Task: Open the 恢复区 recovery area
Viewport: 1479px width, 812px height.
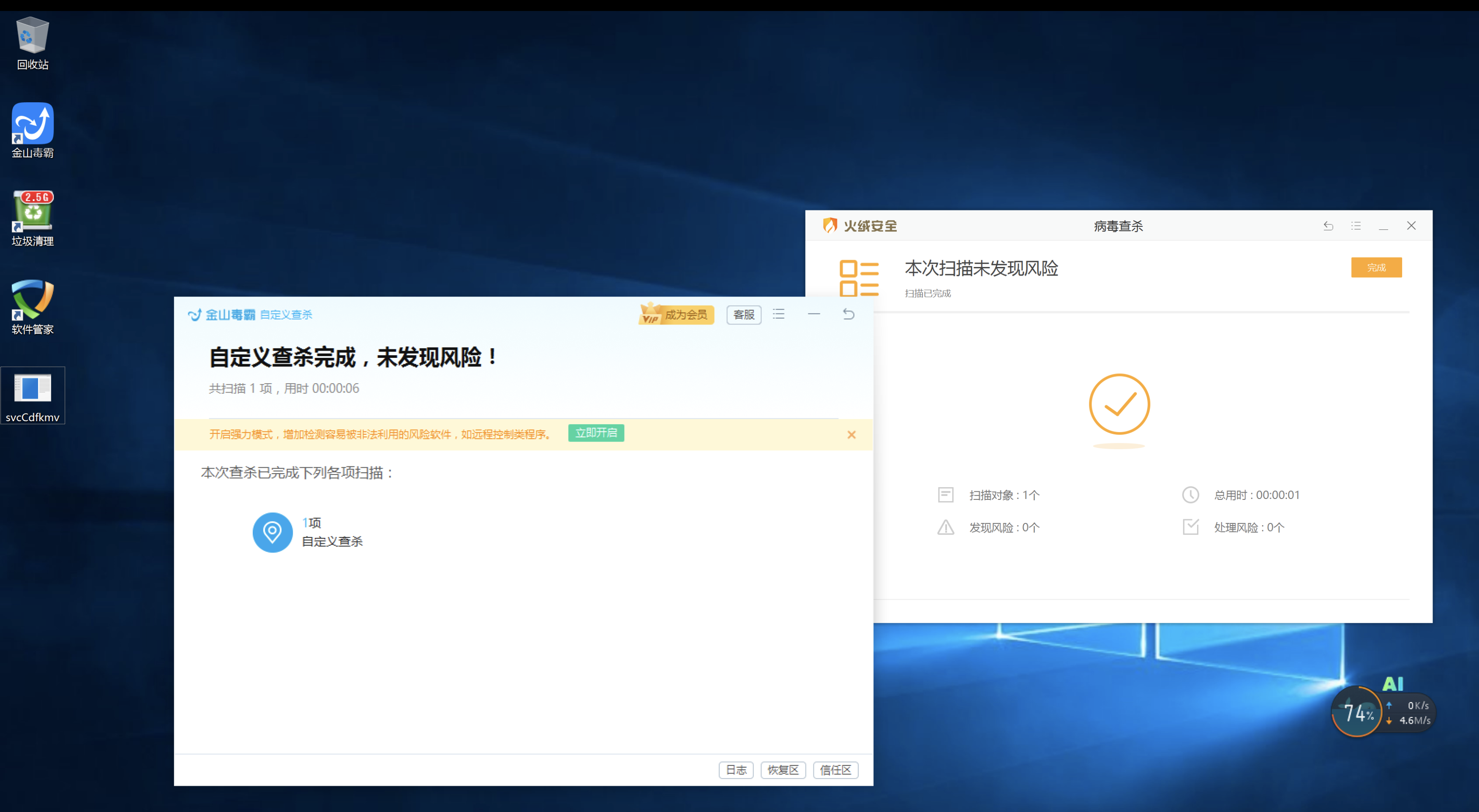Action: point(783,769)
